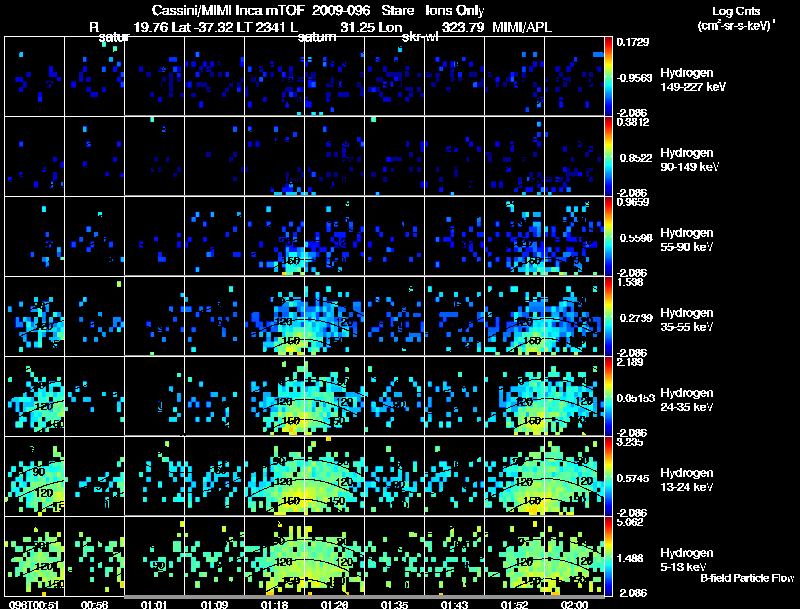Click the '01:01' time label
The height and width of the screenshot is (609, 800).
(x=154, y=604)
